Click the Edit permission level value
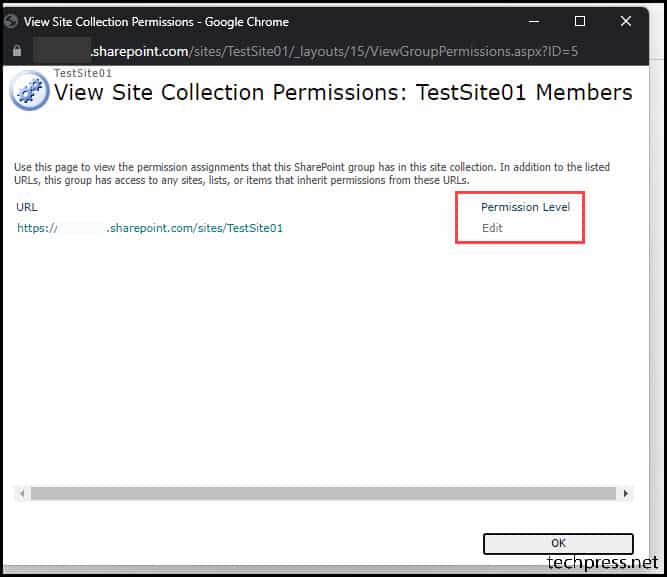667x577 pixels. [492, 228]
